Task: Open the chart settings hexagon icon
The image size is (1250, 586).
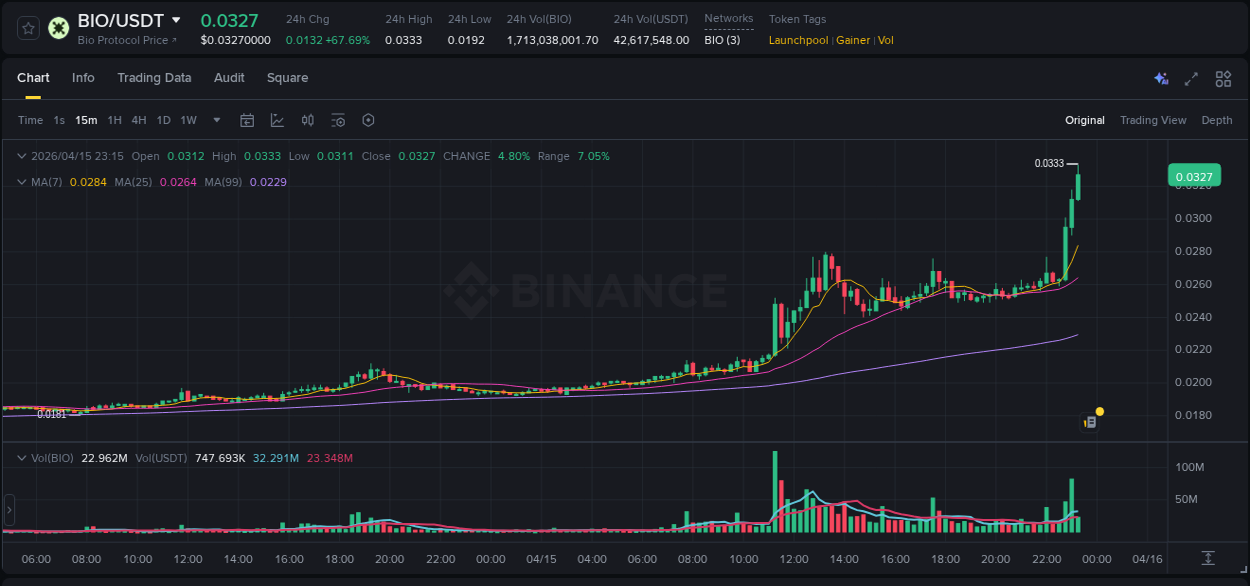Action: 368,120
